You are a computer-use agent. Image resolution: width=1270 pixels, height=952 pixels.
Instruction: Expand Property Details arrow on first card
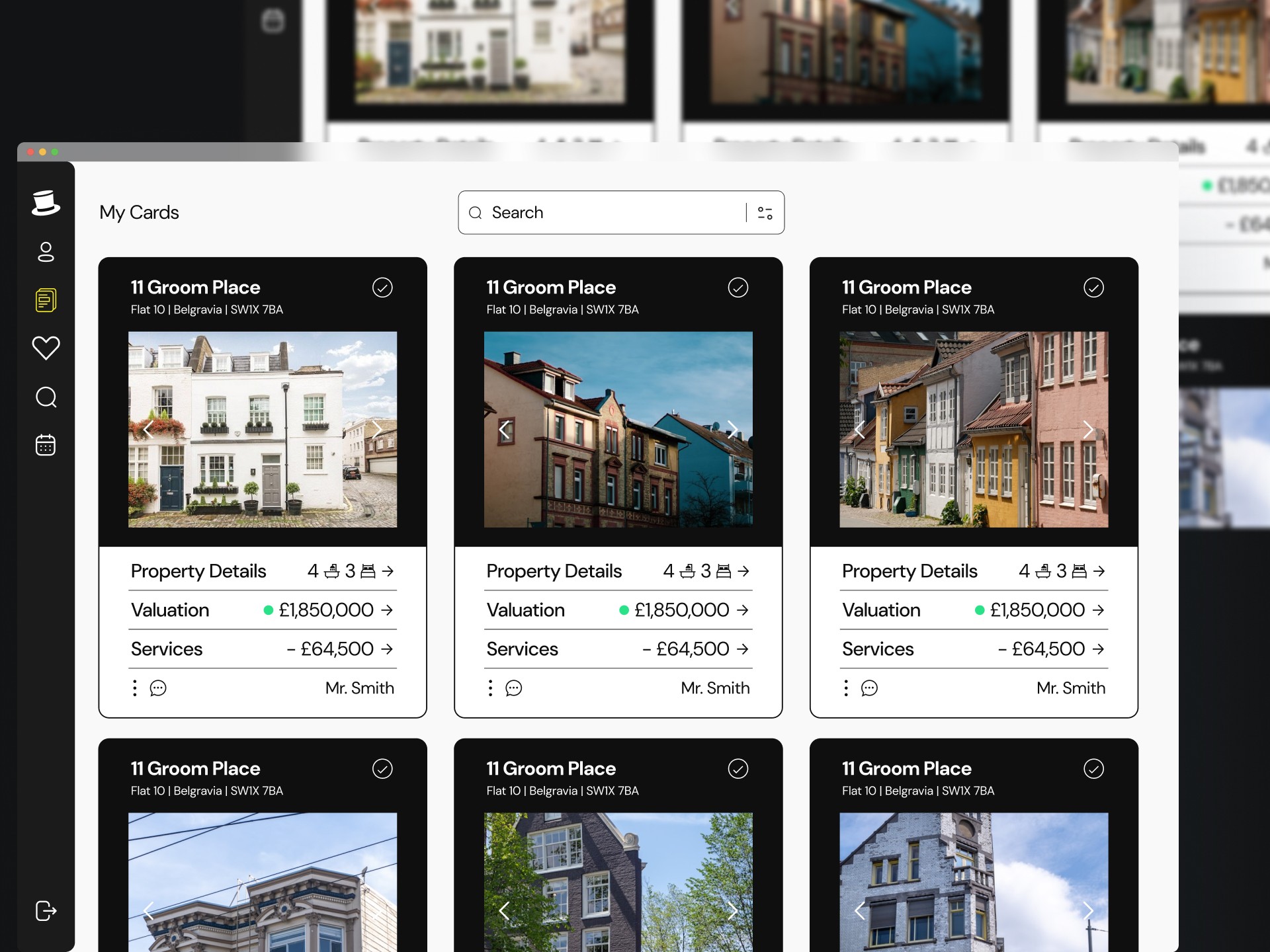pyautogui.click(x=388, y=571)
